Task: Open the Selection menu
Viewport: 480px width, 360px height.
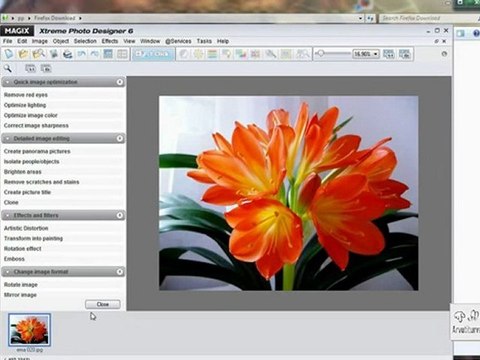Action: click(85, 41)
